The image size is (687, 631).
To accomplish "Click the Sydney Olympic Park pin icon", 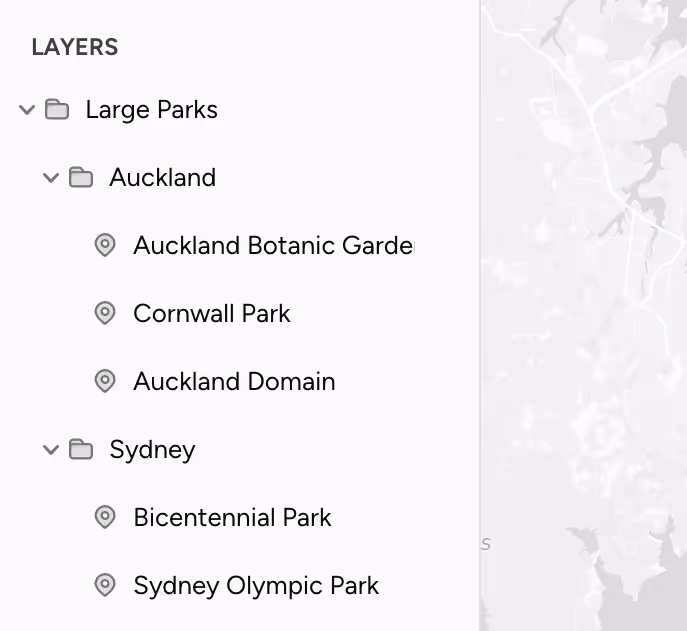I will 105,585.
